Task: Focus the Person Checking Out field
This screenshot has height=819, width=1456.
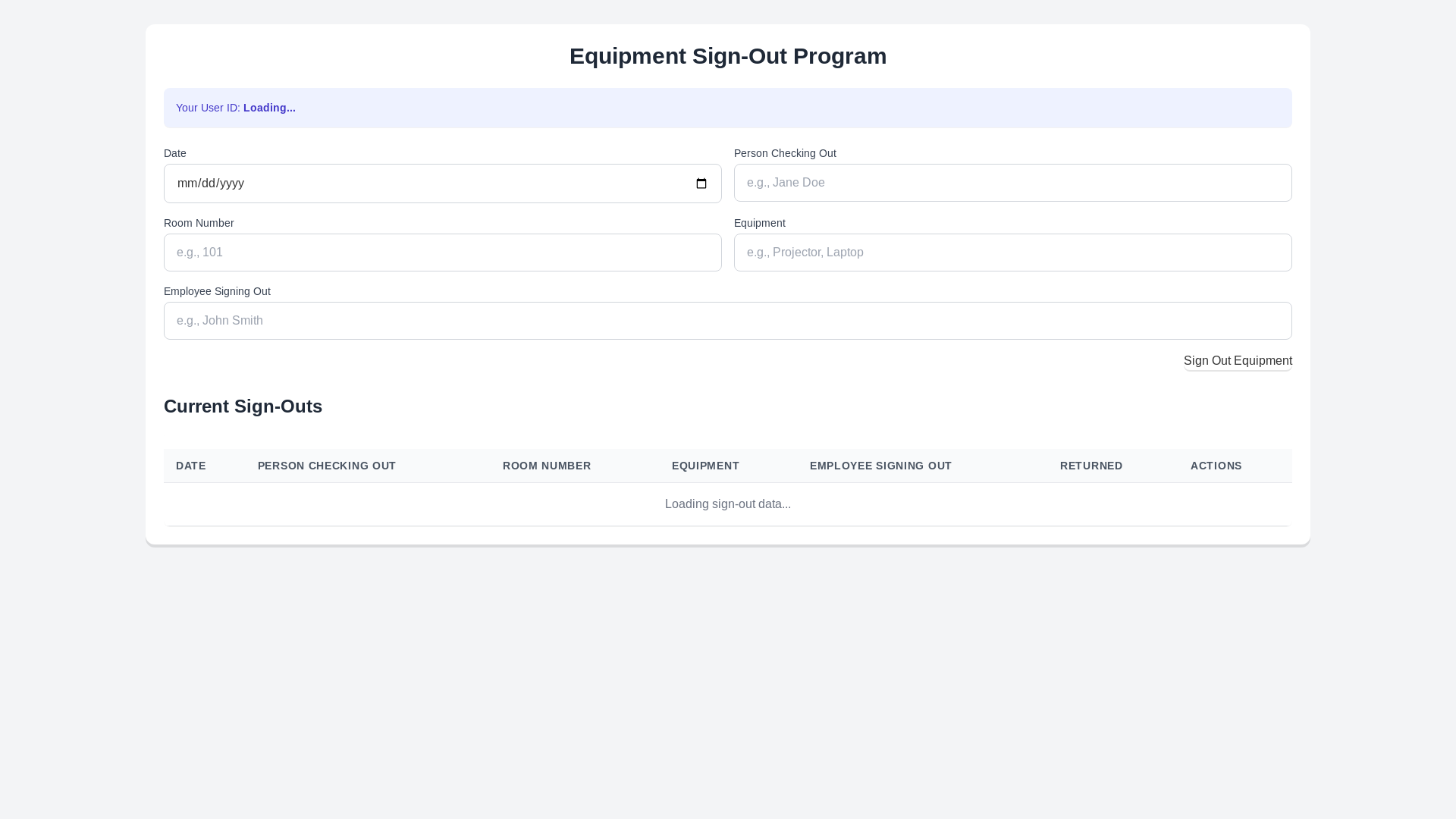Action: click(x=1013, y=183)
